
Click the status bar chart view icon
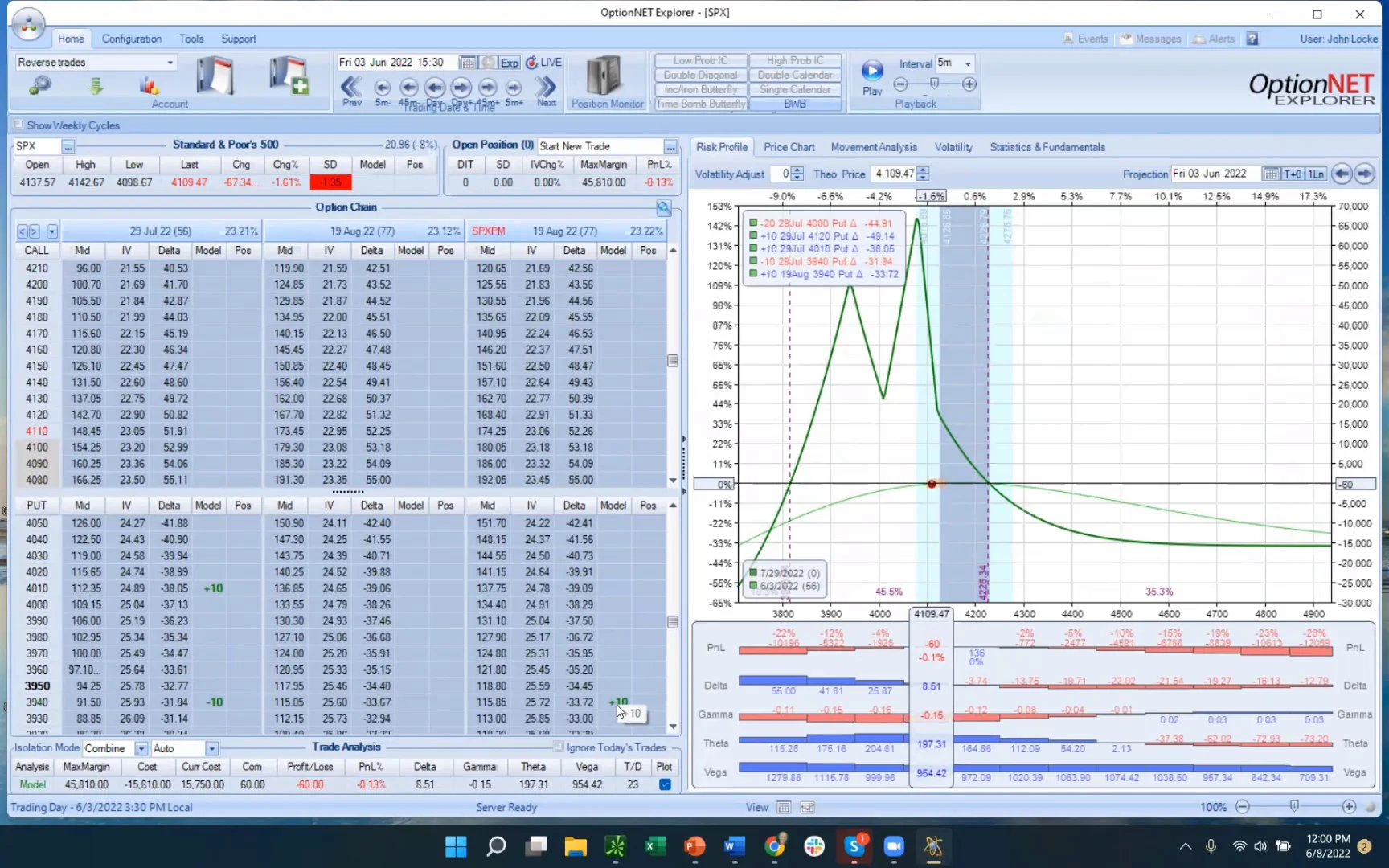pos(808,807)
